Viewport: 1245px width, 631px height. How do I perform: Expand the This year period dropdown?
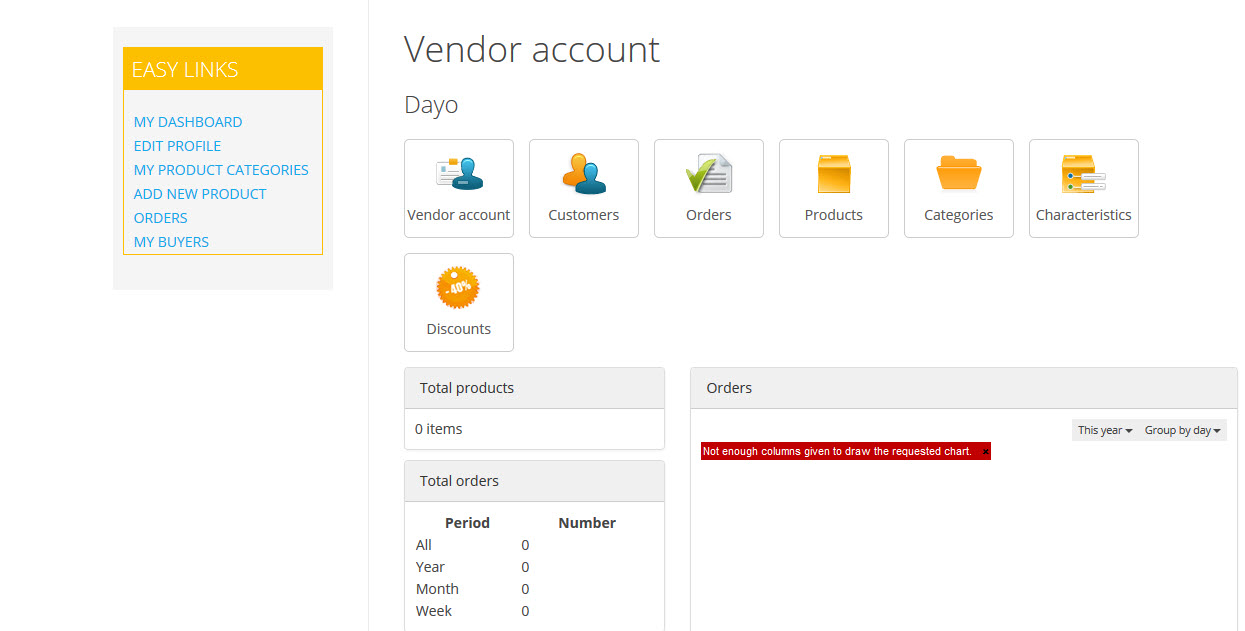click(1105, 430)
